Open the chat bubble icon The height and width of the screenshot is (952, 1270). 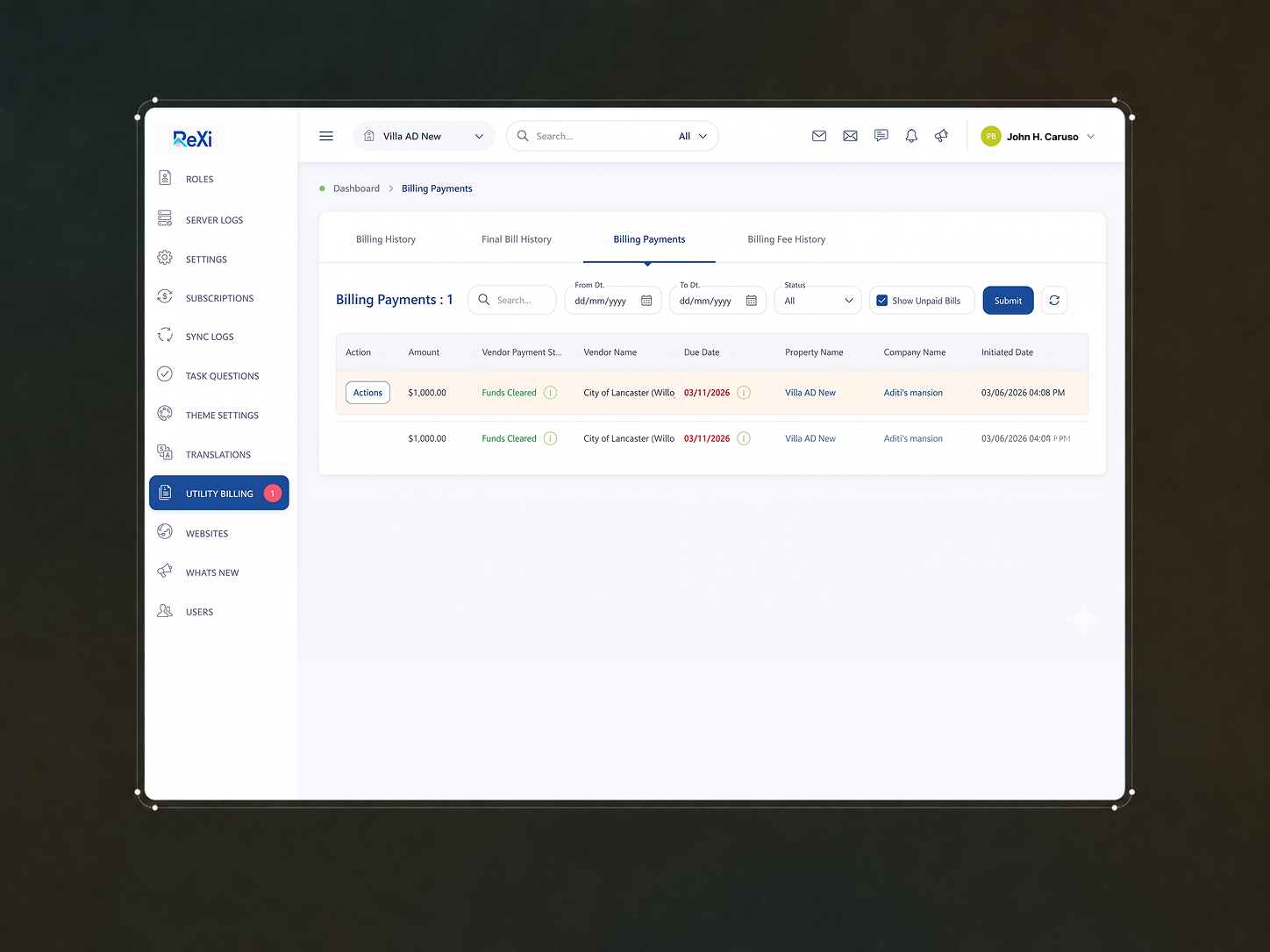(x=881, y=136)
